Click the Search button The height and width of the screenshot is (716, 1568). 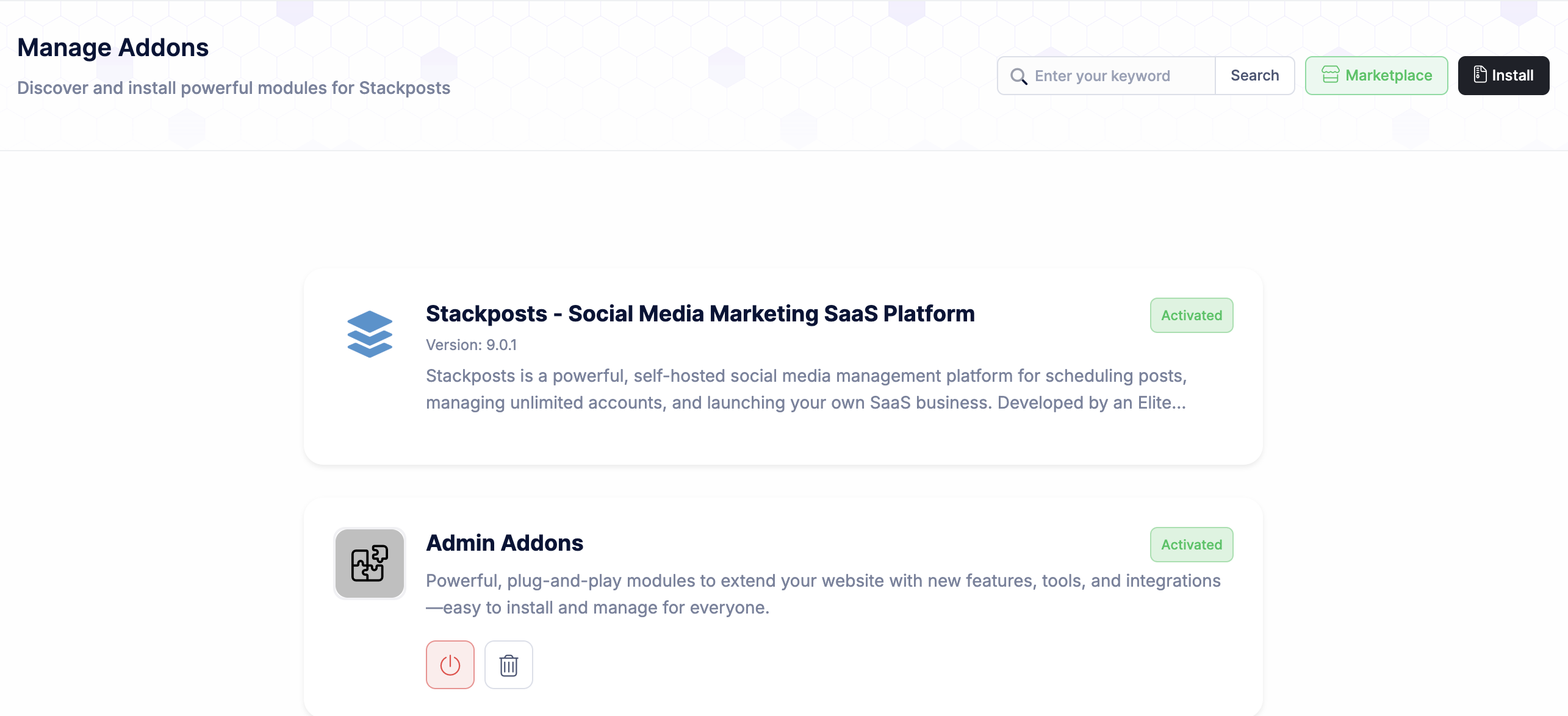pos(1255,76)
